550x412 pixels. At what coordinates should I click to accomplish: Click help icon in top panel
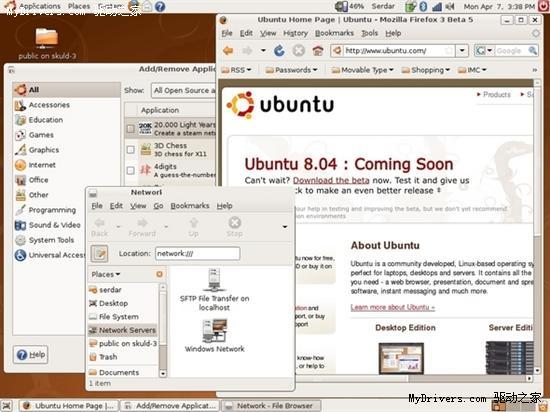[x=160, y=6]
